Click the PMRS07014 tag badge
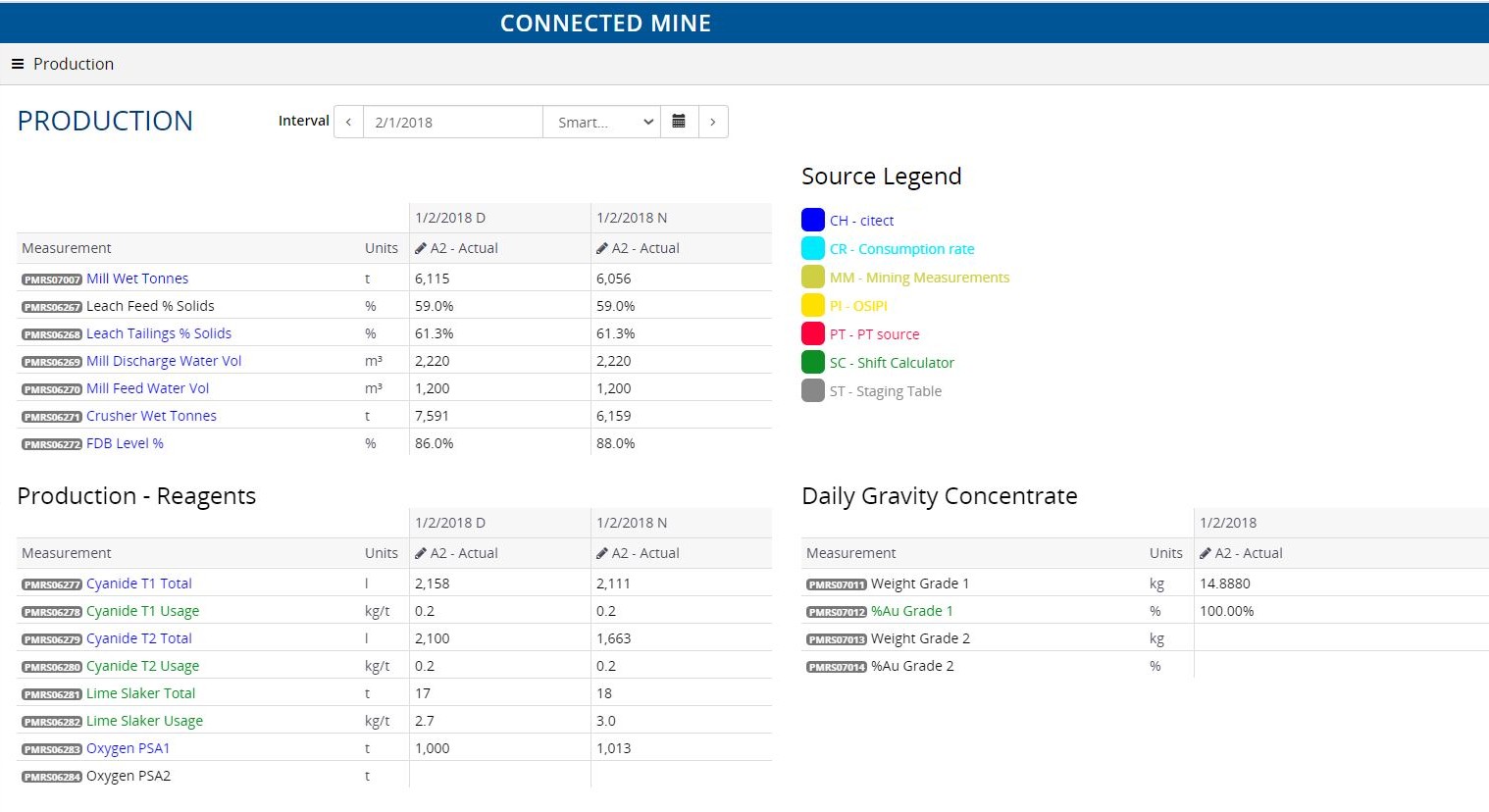This screenshot has width=1489, height=812. pyautogui.click(x=837, y=667)
